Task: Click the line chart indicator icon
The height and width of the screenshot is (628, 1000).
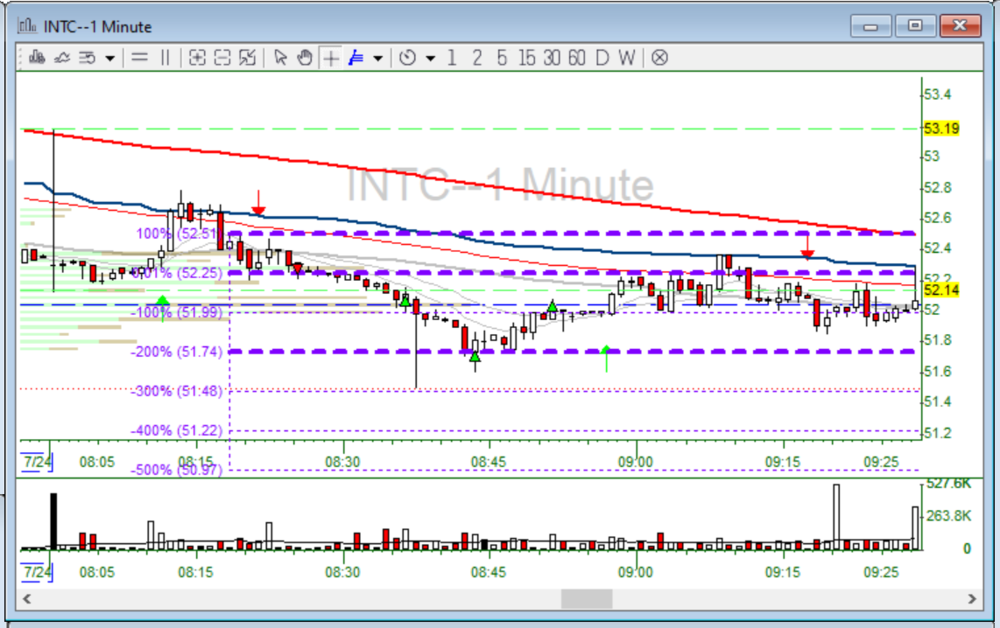Action: [61, 58]
